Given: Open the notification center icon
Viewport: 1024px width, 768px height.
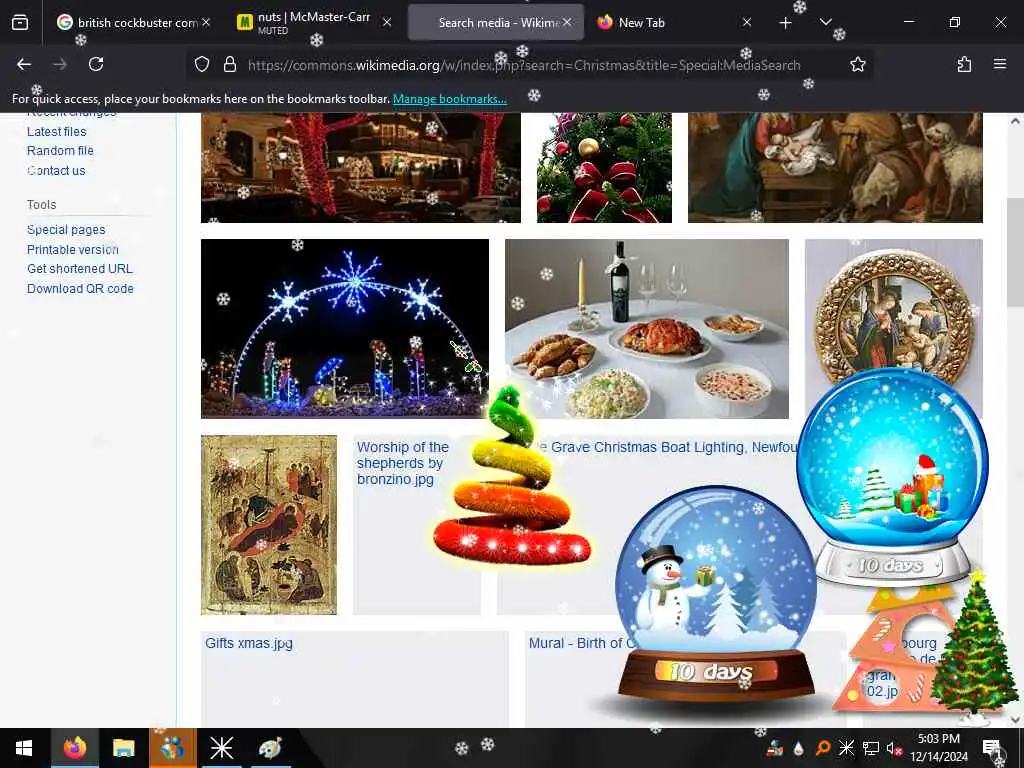Looking at the screenshot, I should point(992,748).
